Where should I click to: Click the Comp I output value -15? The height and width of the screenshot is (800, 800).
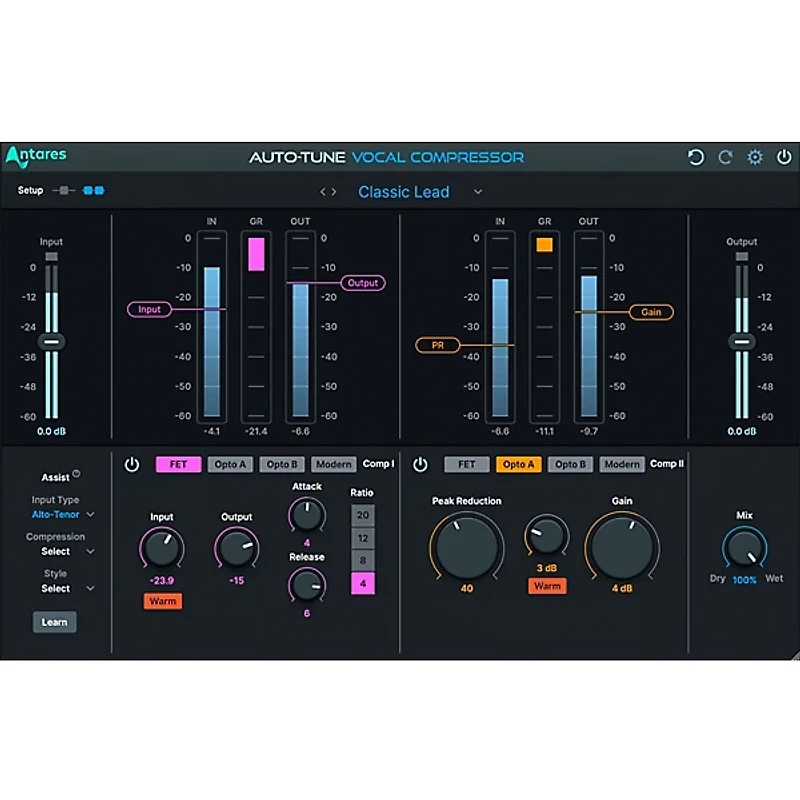tap(237, 581)
